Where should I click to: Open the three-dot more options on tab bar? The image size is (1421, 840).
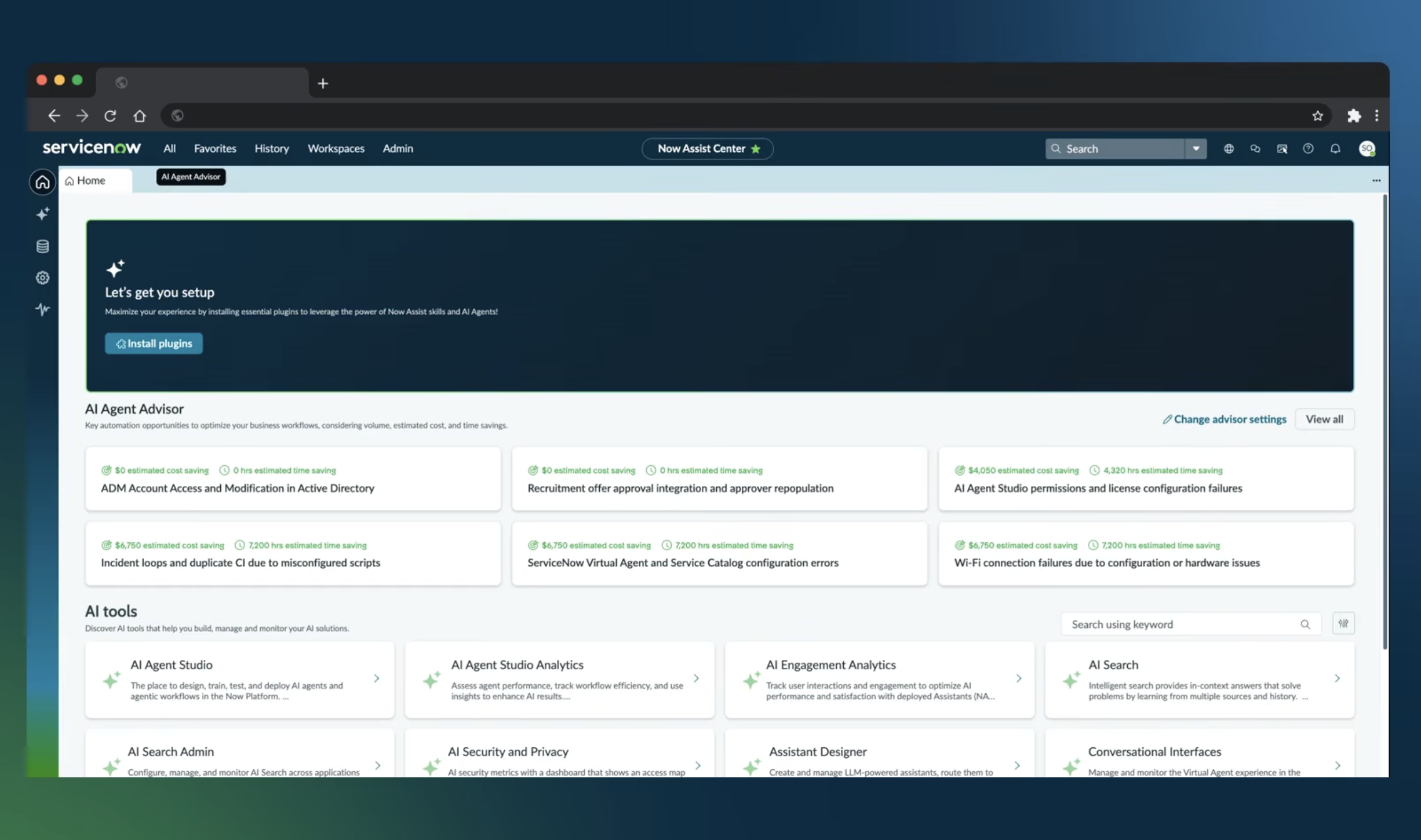(x=1376, y=181)
